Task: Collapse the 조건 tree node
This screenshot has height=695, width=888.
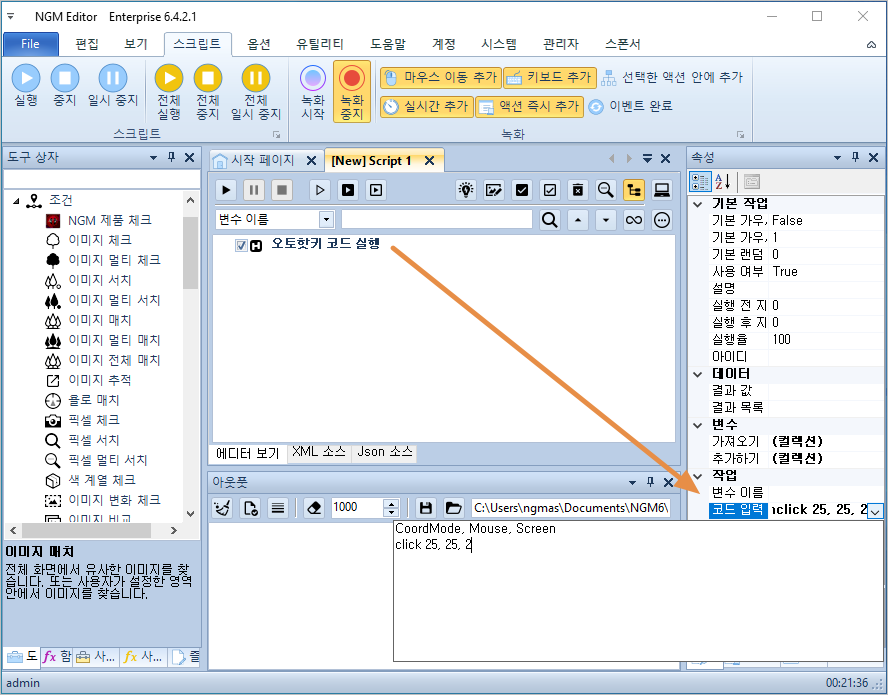Action: click(x=16, y=201)
